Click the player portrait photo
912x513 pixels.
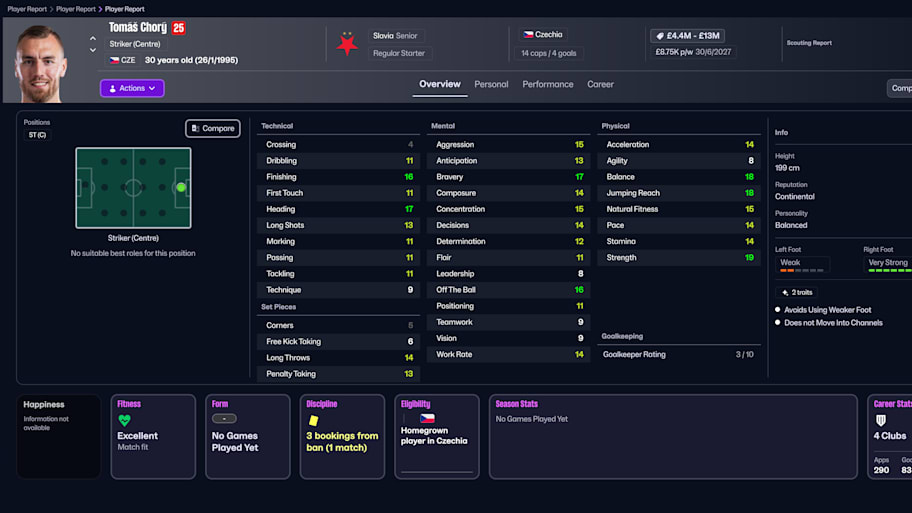(40, 62)
